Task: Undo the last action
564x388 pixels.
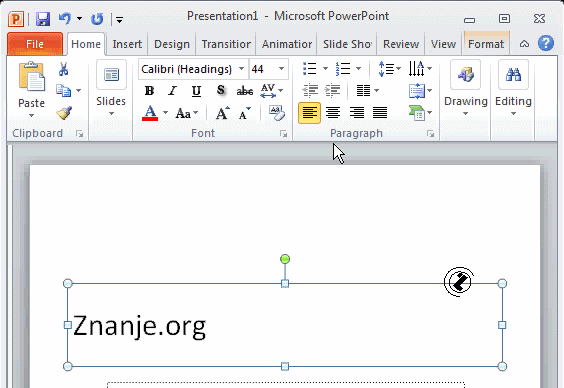Action: click(65, 18)
